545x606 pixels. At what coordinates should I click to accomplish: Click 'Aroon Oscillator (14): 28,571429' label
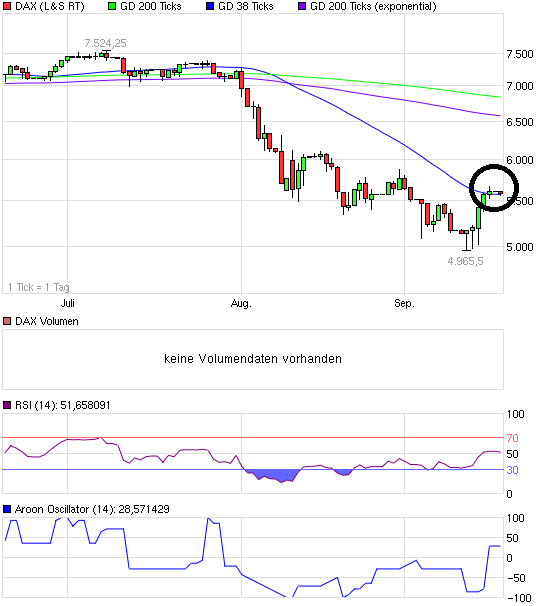coord(92,509)
